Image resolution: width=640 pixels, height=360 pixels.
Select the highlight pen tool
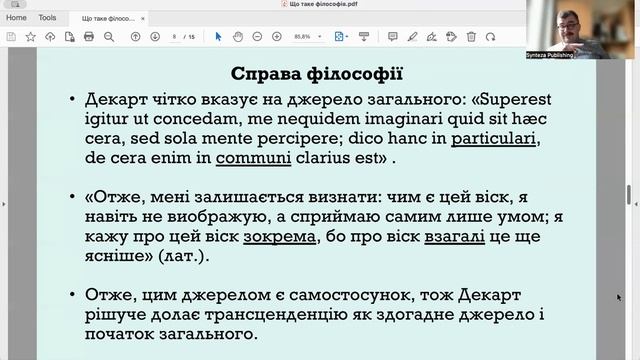point(412,37)
